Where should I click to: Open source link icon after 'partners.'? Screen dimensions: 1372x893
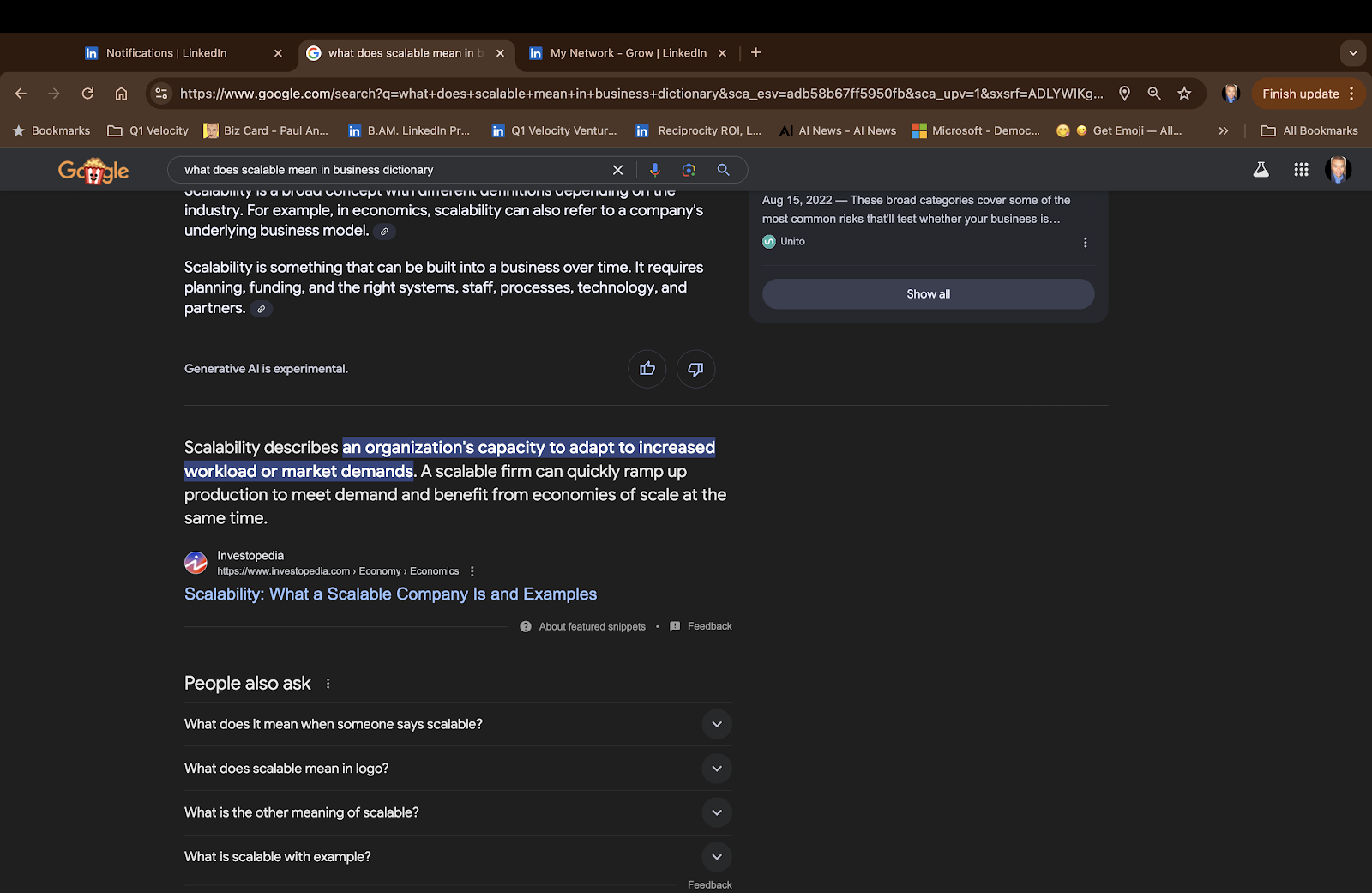click(262, 309)
